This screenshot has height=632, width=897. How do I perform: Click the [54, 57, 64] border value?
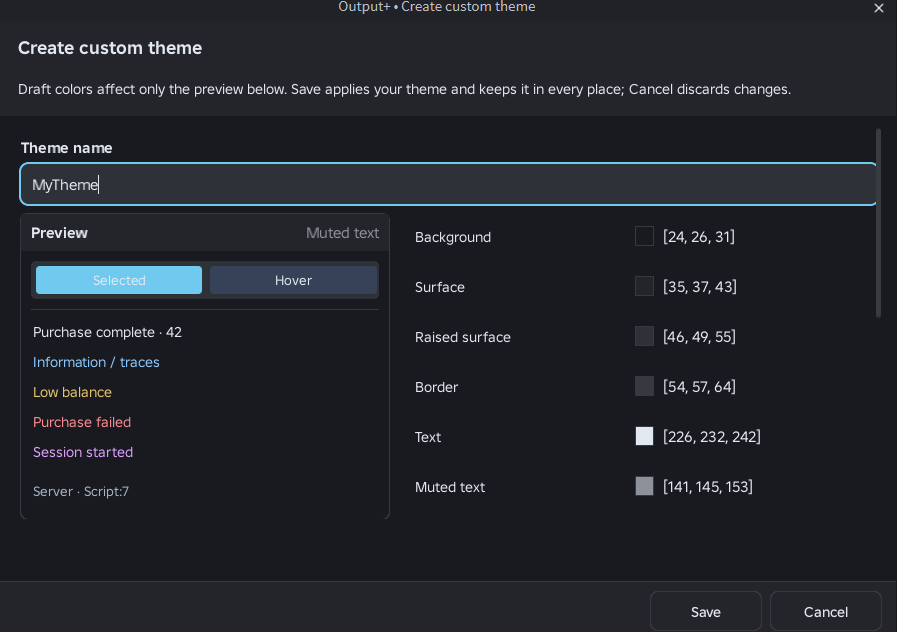(x=699, y=386)
